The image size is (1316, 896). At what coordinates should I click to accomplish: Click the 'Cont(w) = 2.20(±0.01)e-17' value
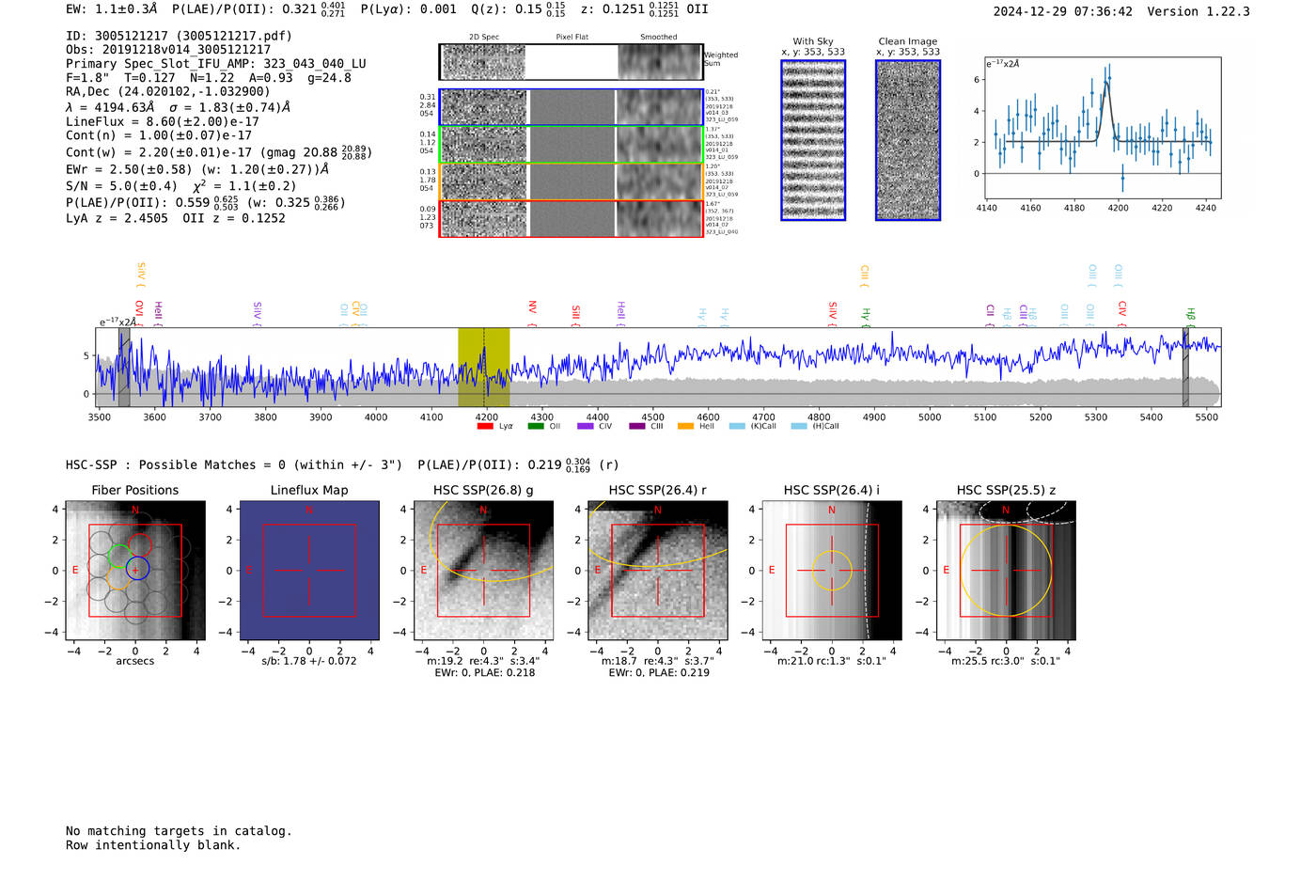(x=159, y=152)
